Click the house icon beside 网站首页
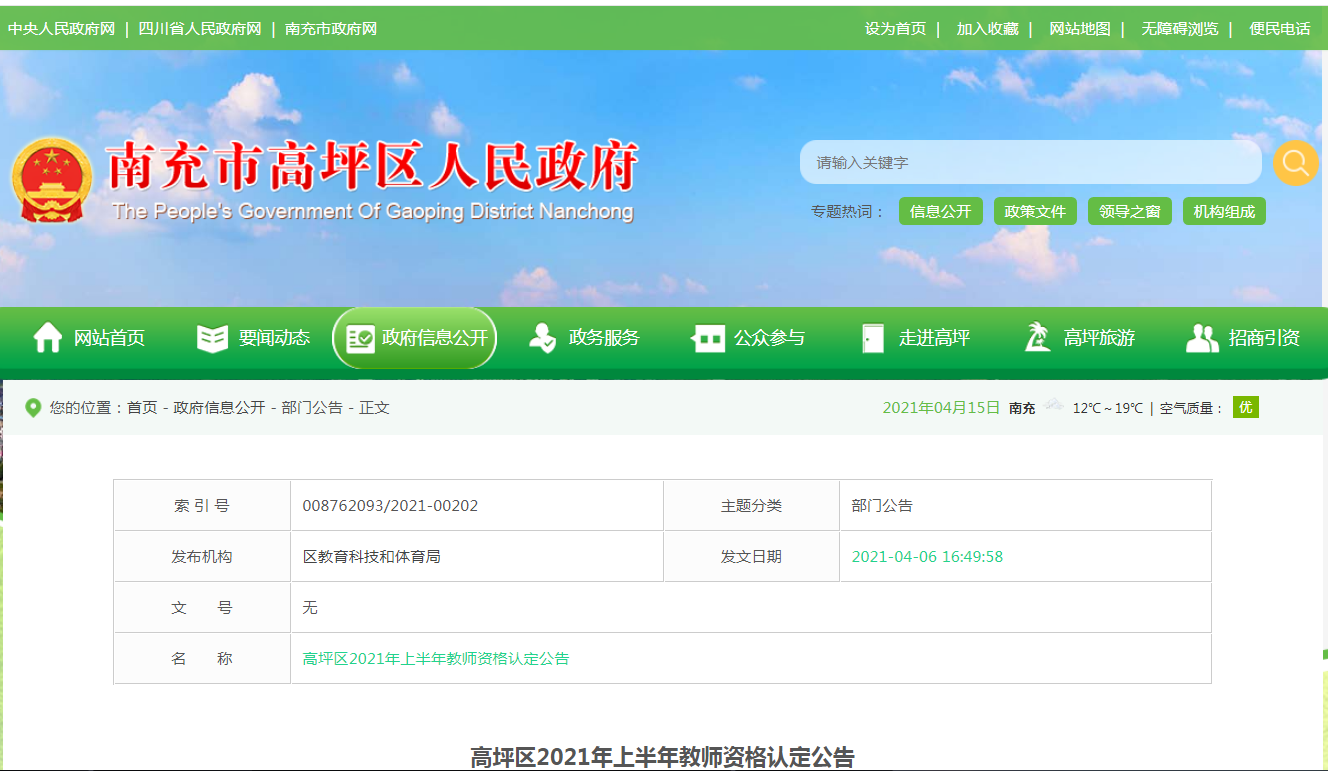This screenshot has height=771, width=1328. click(x=48, y=338)
